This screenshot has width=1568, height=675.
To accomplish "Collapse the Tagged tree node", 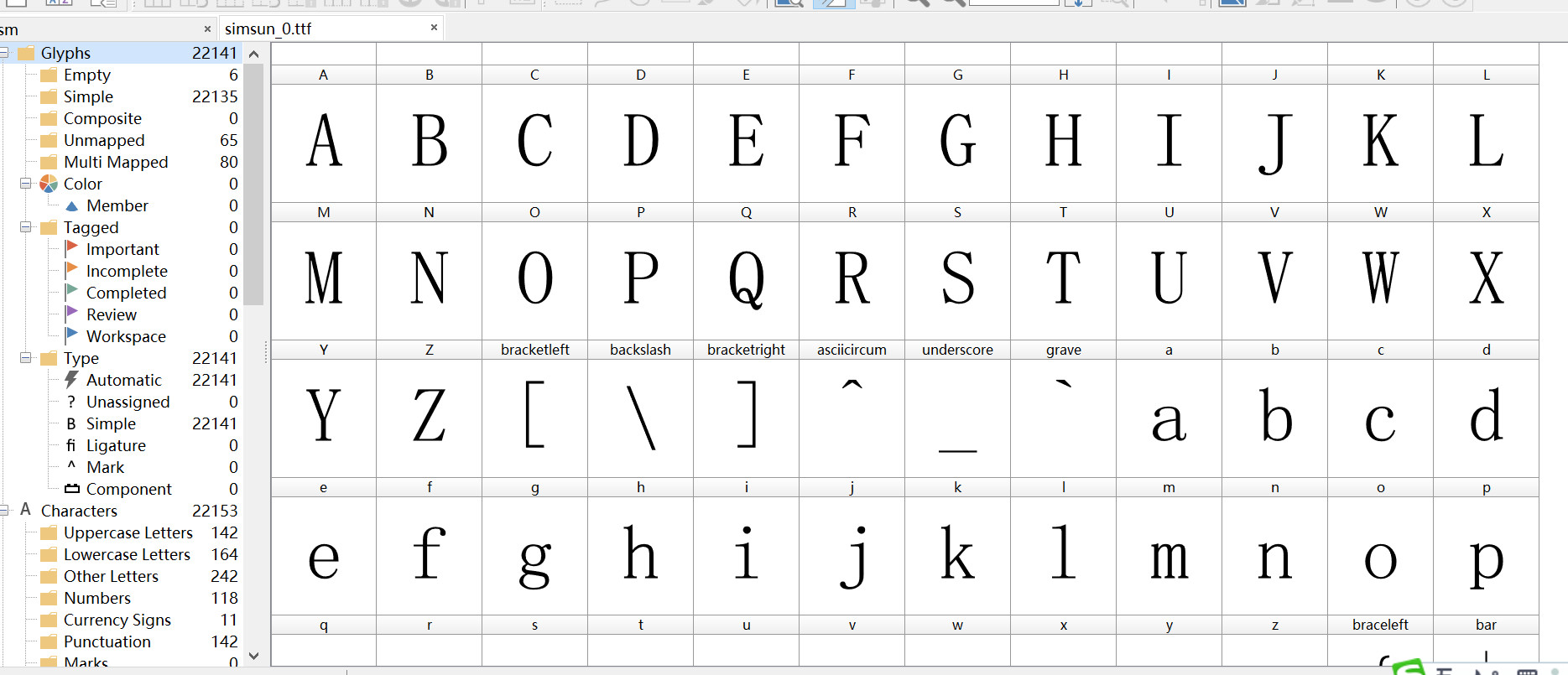I will click(x=26, y=226).
